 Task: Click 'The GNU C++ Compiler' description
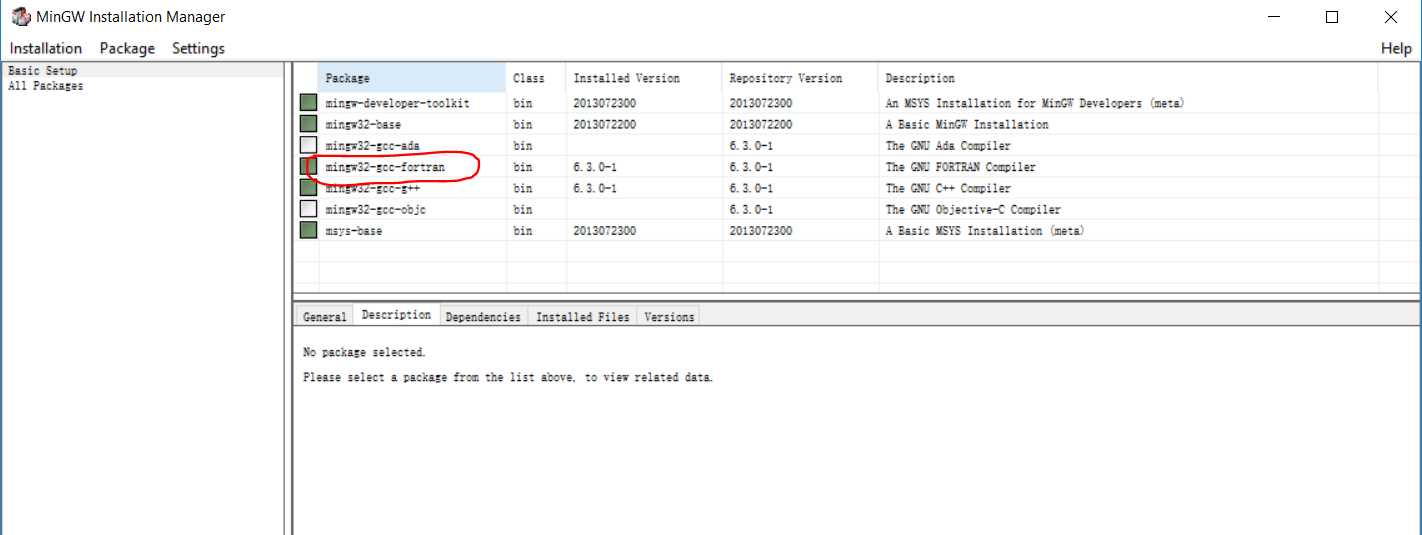click(x=948, y=188)
